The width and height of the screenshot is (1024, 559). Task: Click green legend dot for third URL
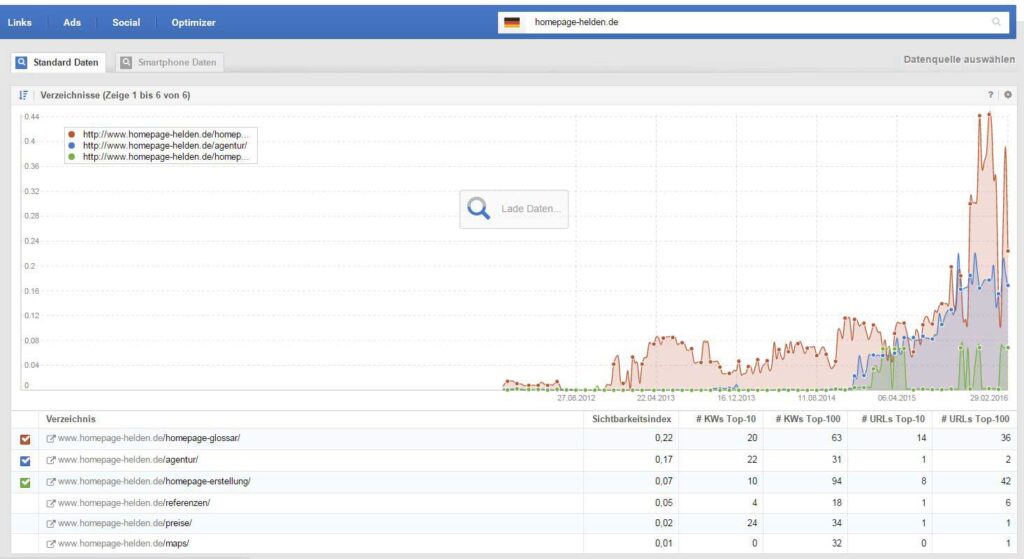pos(72,157)
